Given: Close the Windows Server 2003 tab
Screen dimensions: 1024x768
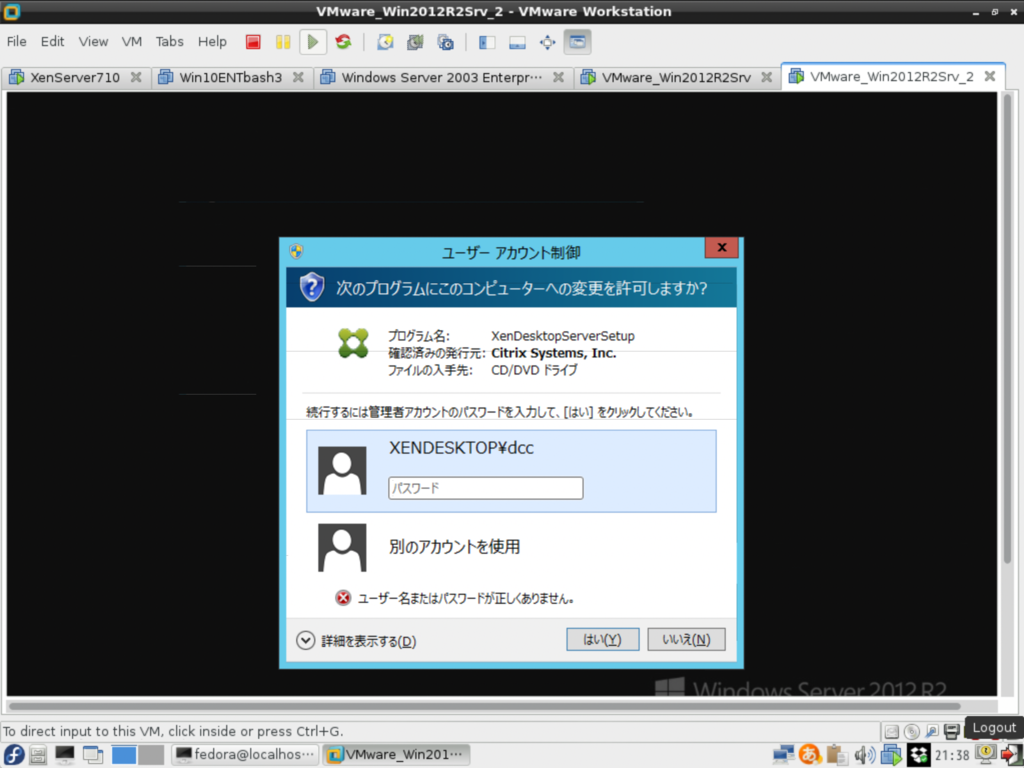Looking at the screenshot, I should click(x=558, y=77).
